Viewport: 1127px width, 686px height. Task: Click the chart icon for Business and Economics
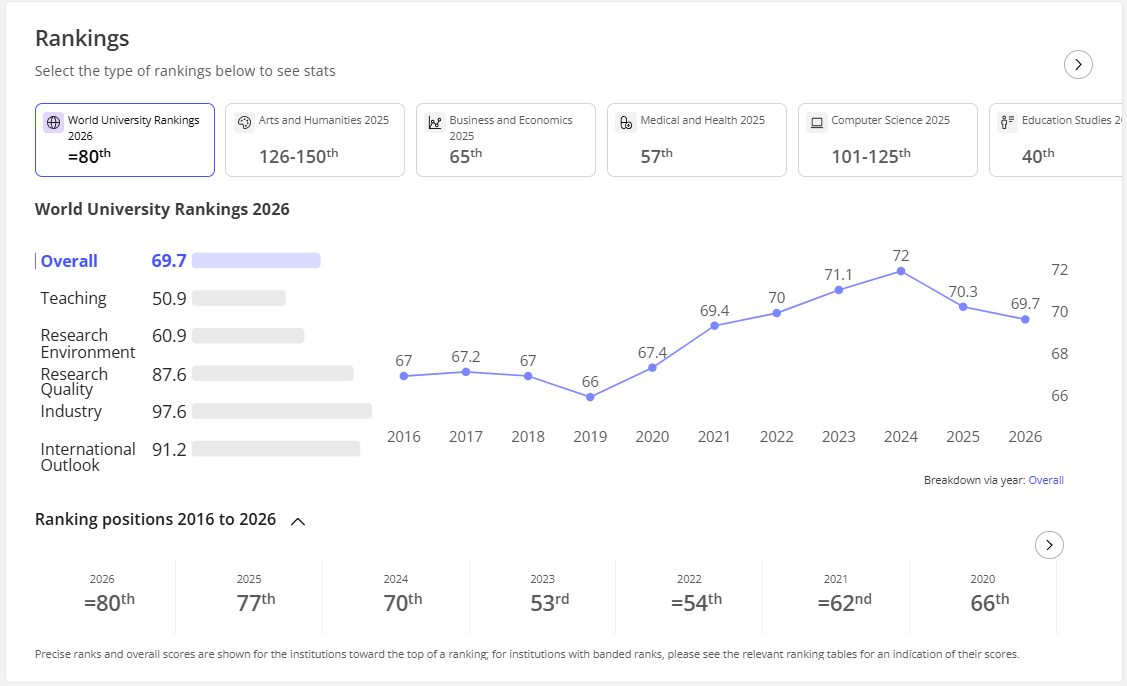coord(435,122)
